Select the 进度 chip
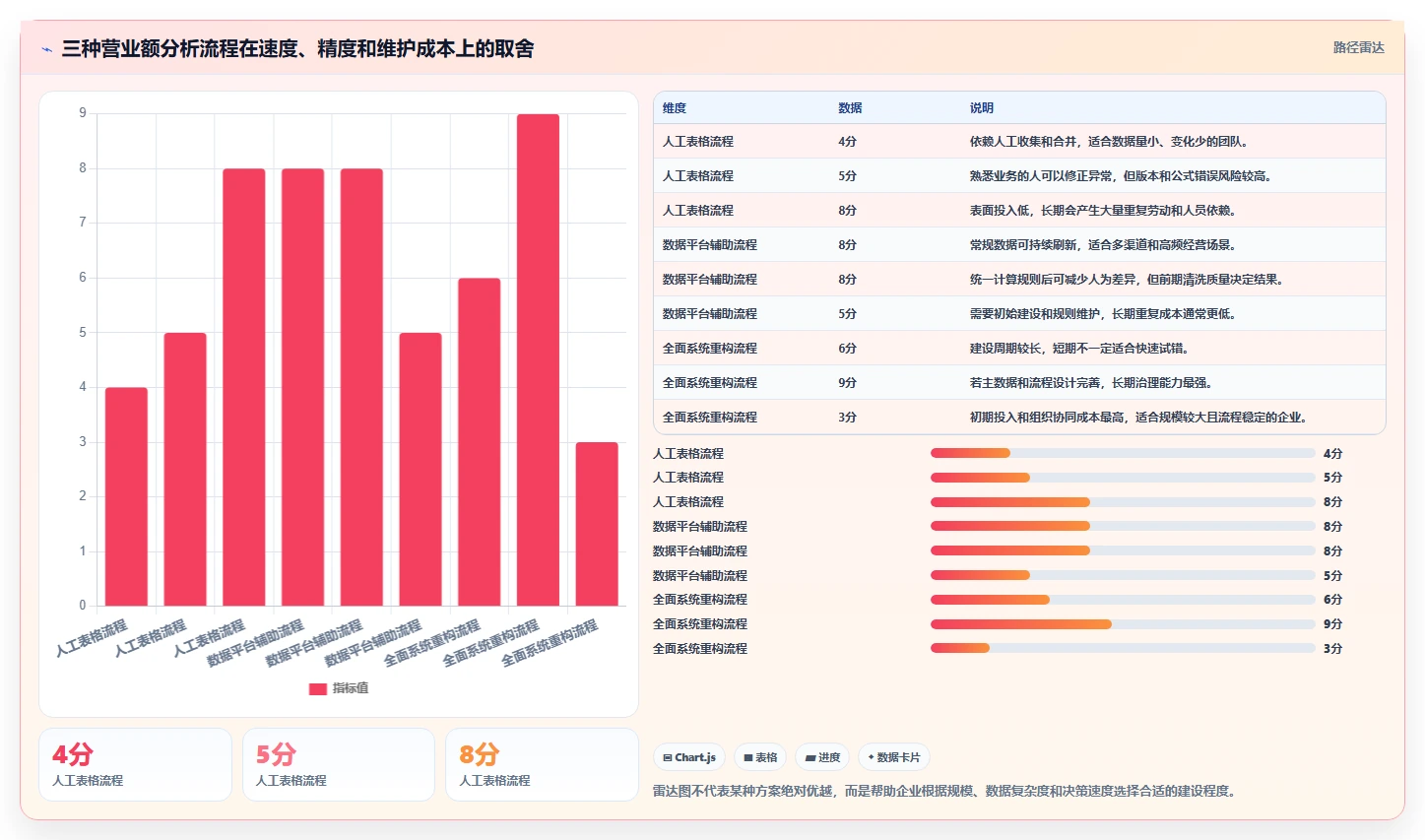 click(822, 757)
